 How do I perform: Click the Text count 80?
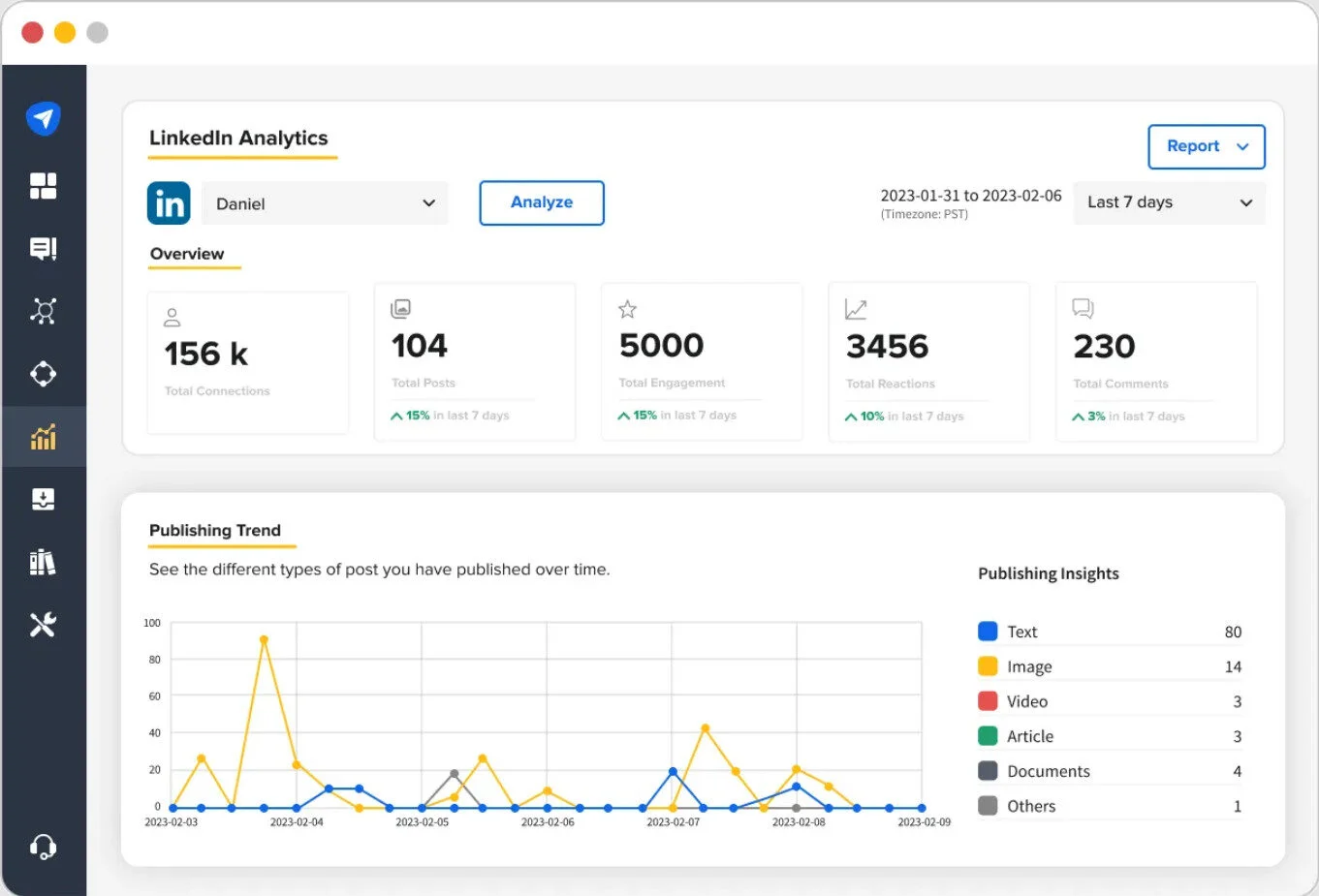coord(1233,632)
